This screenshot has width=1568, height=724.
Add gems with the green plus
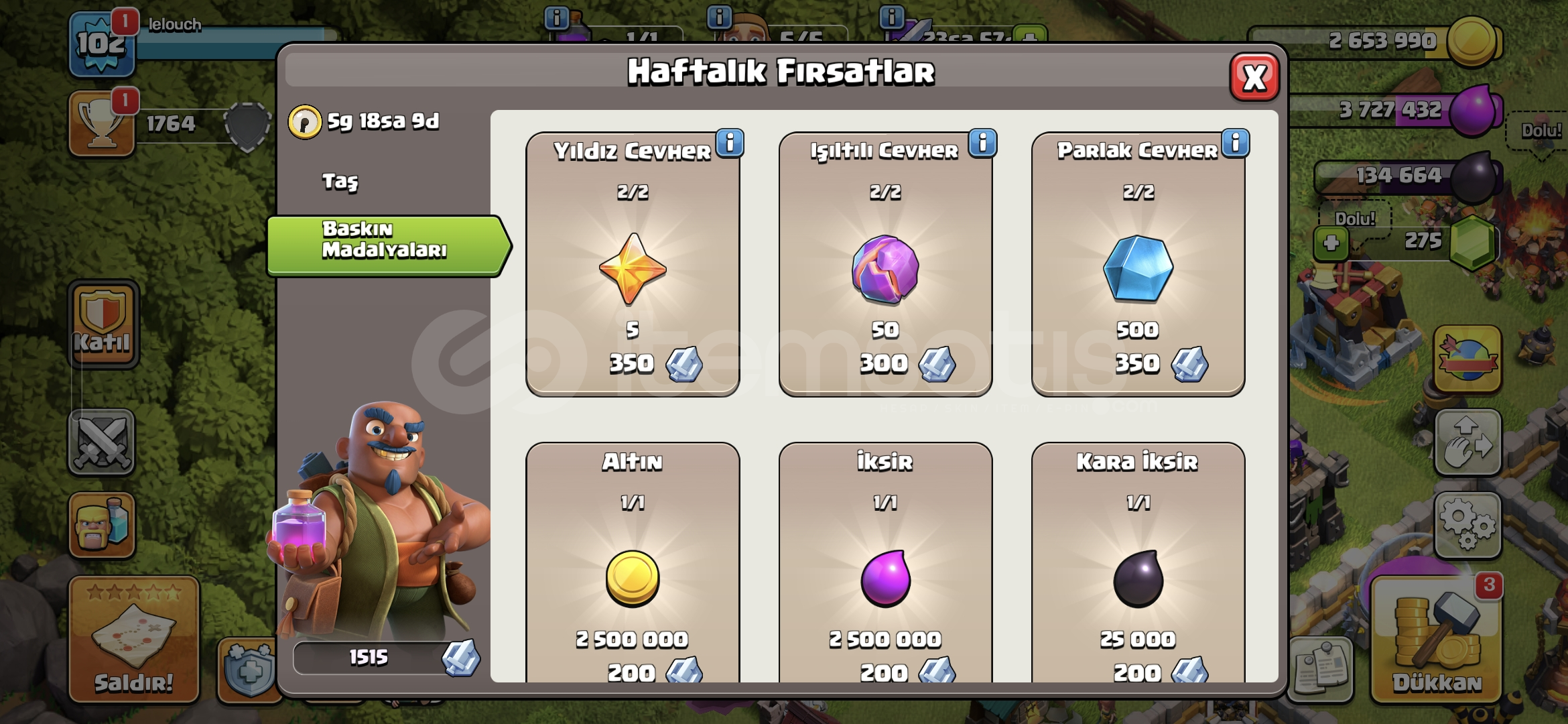[1331, 243]
